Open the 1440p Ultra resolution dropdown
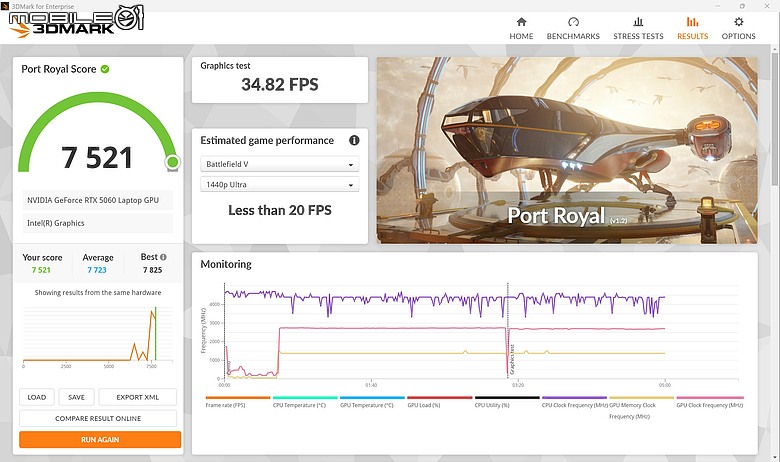780x462 pixels. pyautogui.click(x=280, y=185)
